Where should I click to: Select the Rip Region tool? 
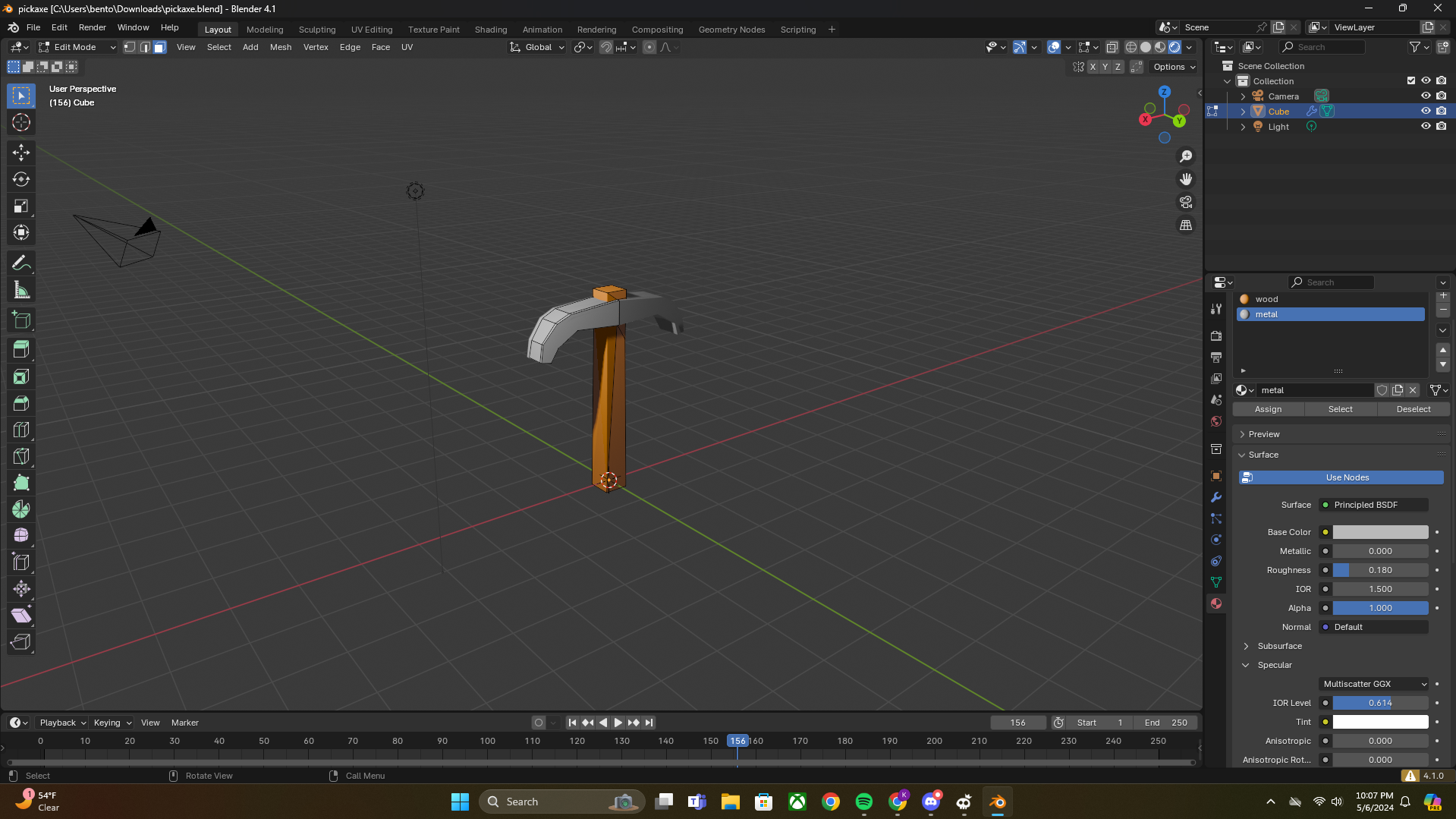21,642
